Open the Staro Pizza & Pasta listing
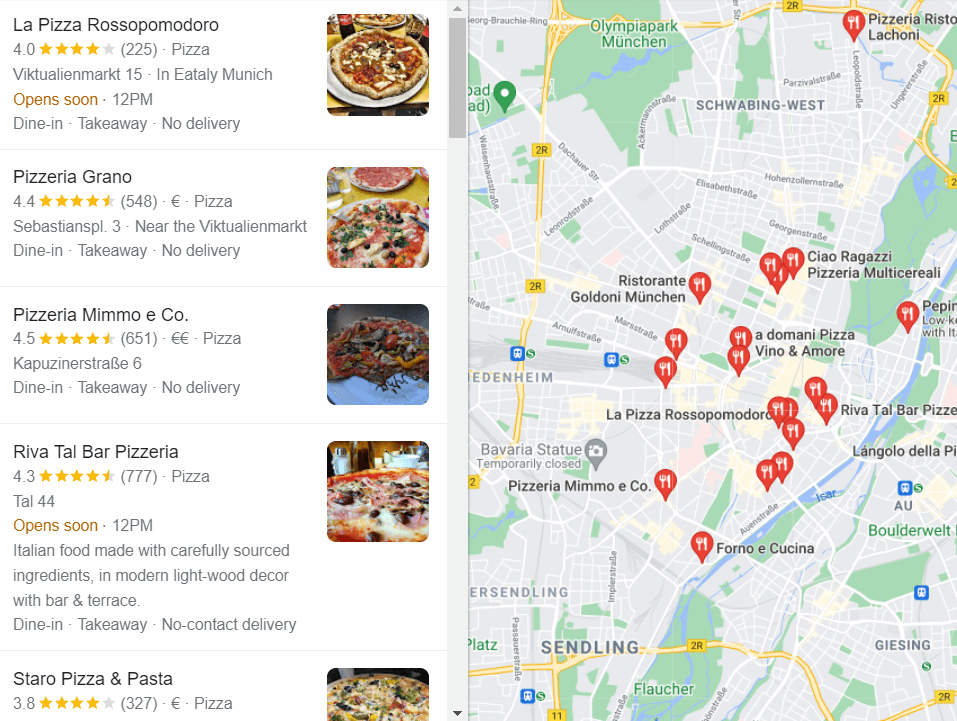Image resolution: width=957 pixels, height=721 pixels. tap(223, 686)
